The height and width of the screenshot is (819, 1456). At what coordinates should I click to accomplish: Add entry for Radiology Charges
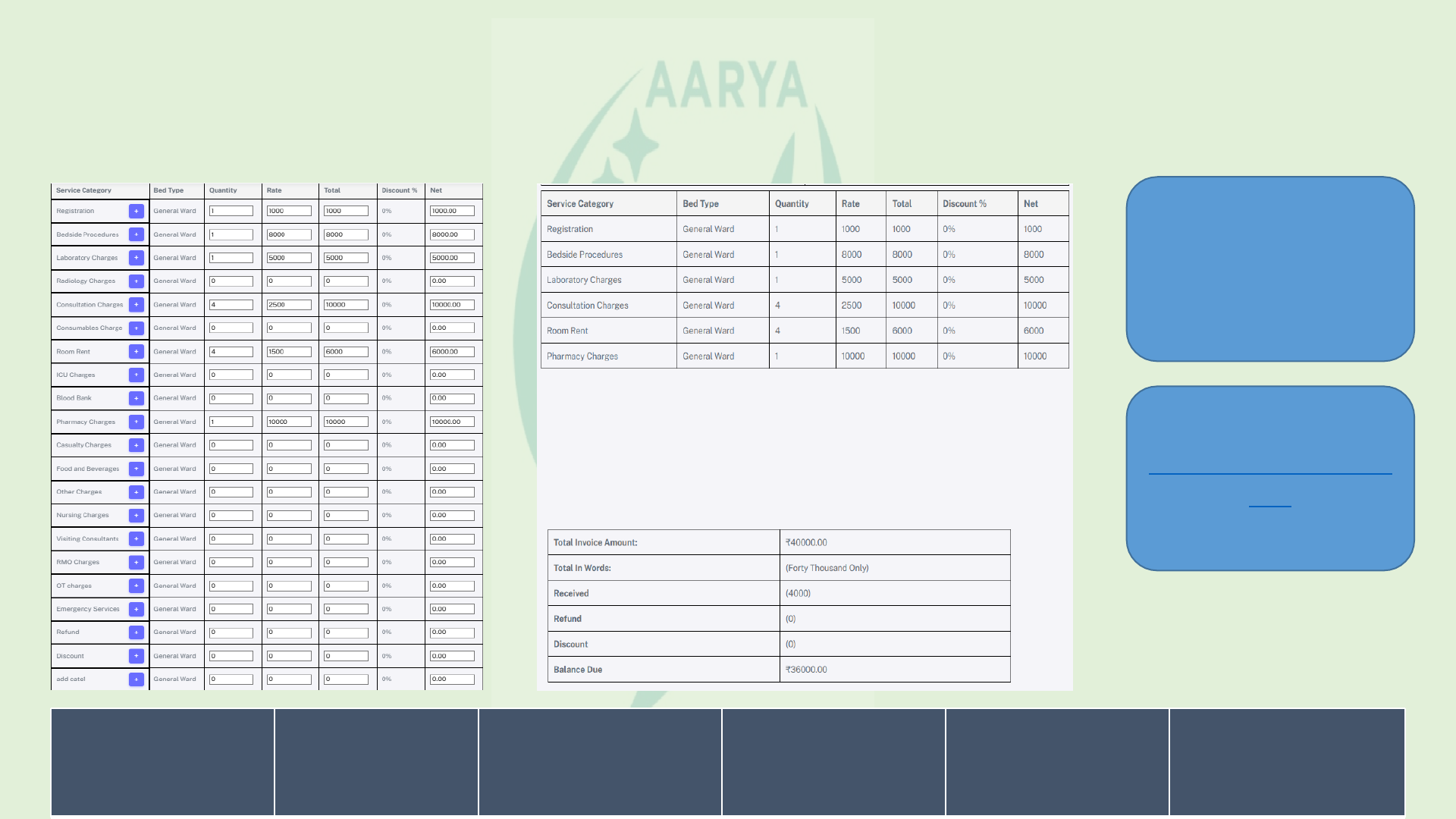[136, 281]
